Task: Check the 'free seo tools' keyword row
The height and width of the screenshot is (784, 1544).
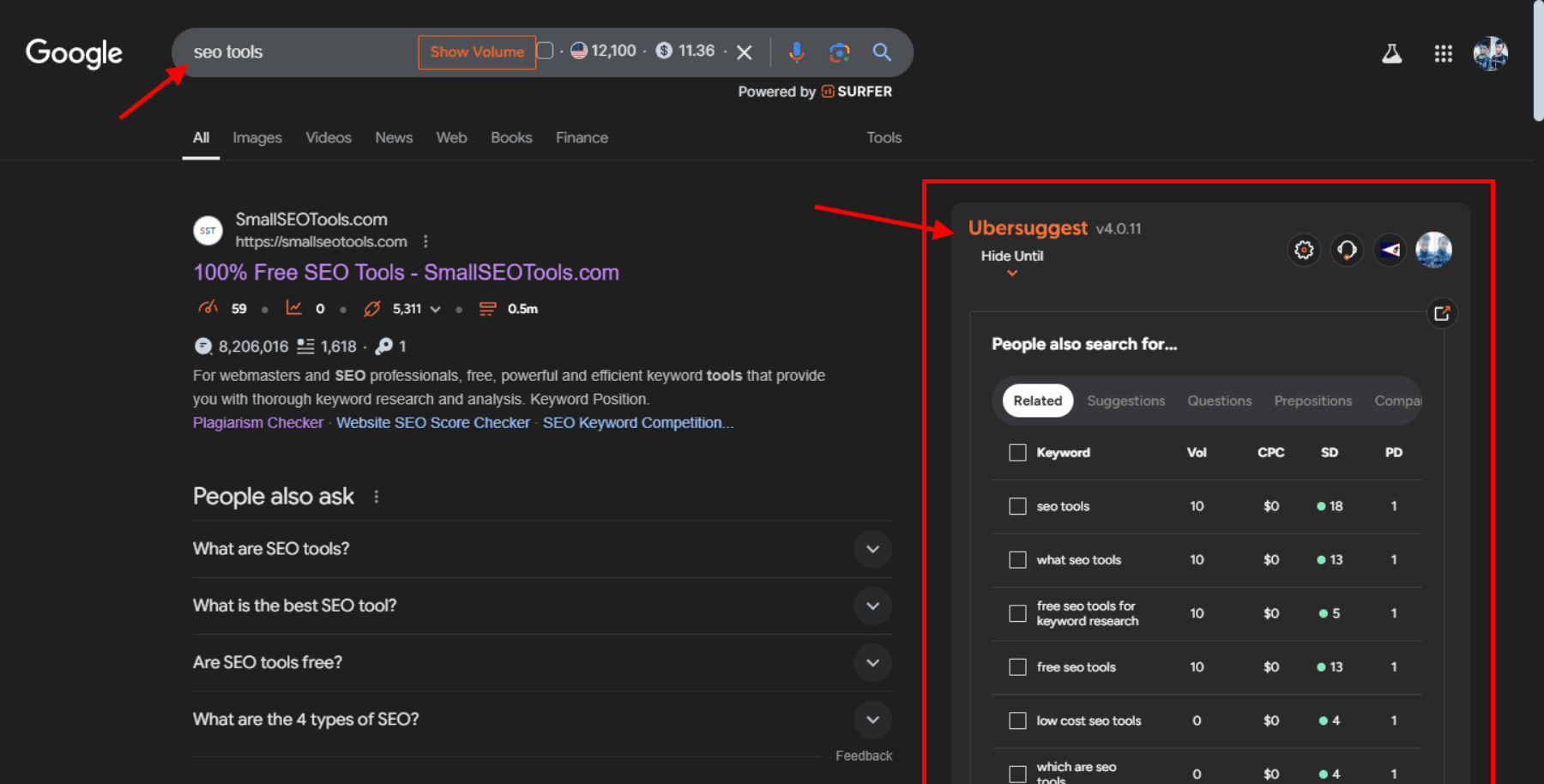Action: pos(1017,666)
